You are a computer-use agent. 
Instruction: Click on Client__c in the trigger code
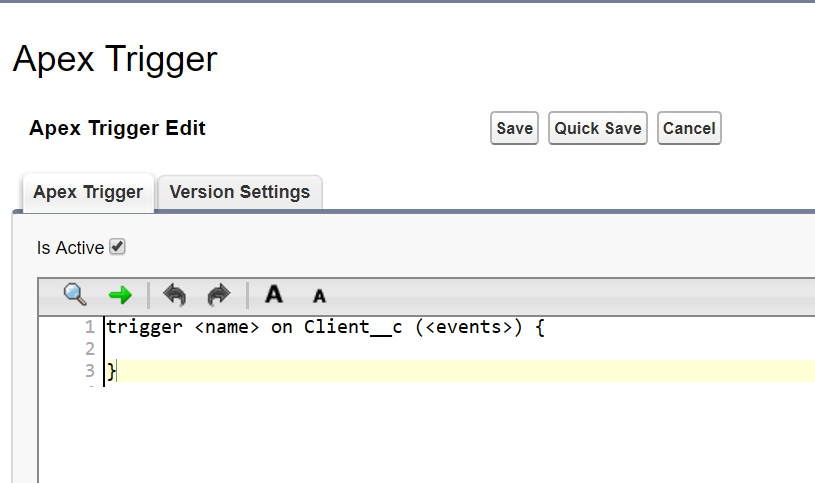[x=352, y=327]
